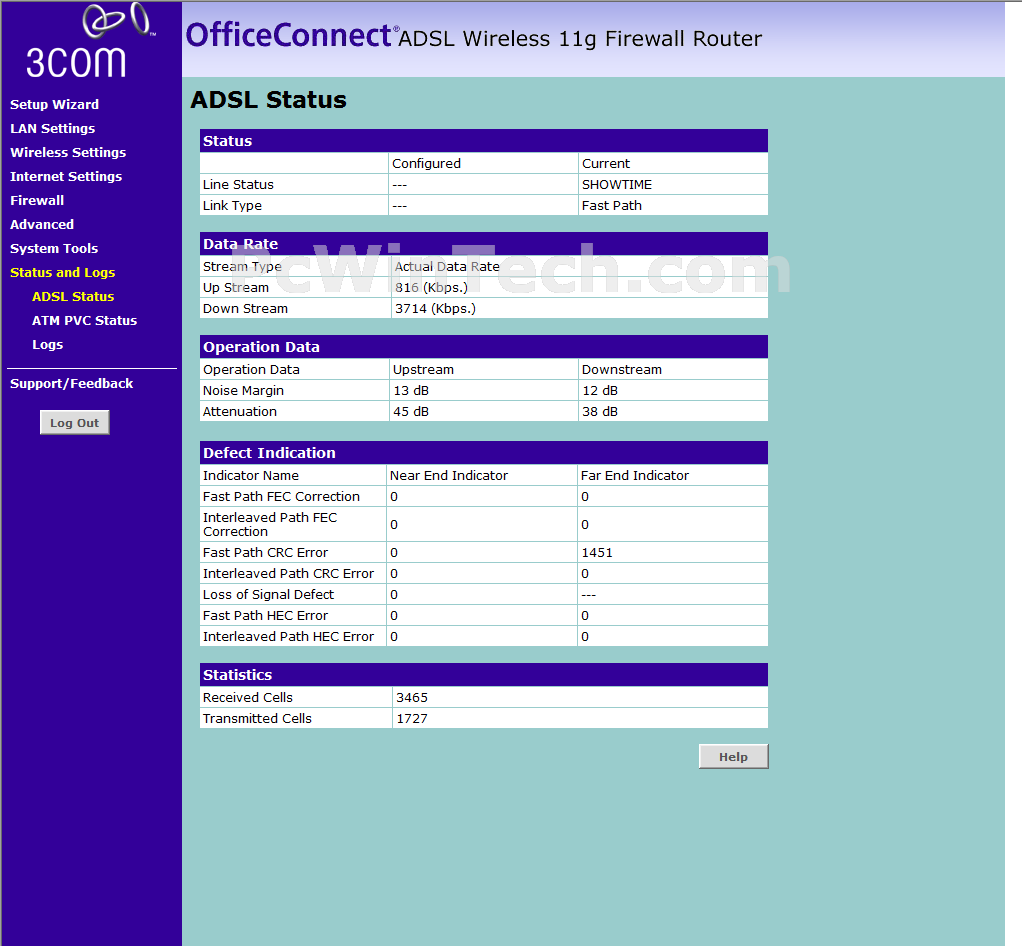Select the 12 dB downstream noise margin
Screen dimensions: 1022x946
tap(600, 391)
